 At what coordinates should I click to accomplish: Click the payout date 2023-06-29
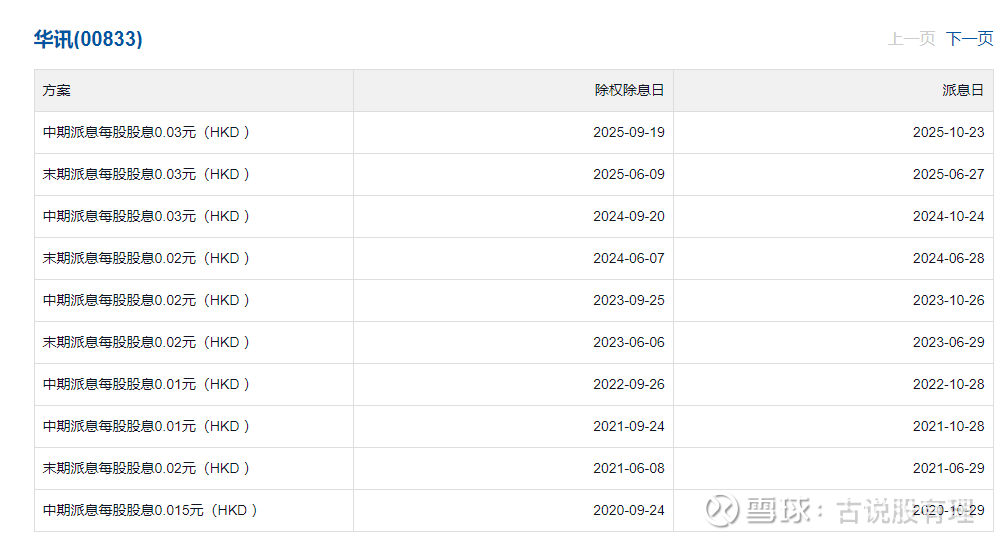coord(948,342)
